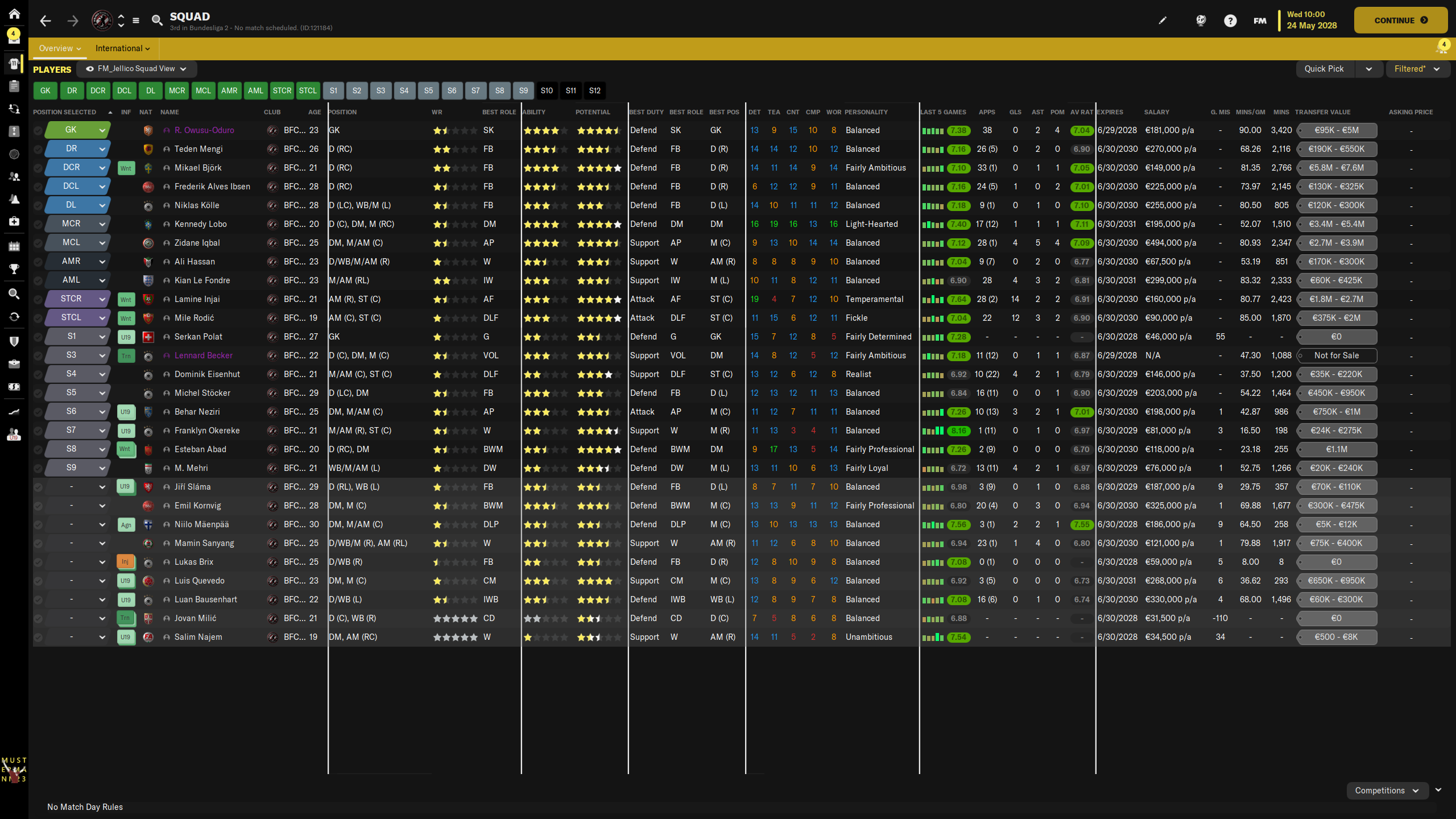This screenshot has width=1456, height=819.
Task: Open the Filtered dropdown
Action: [x=1416, y=69]
